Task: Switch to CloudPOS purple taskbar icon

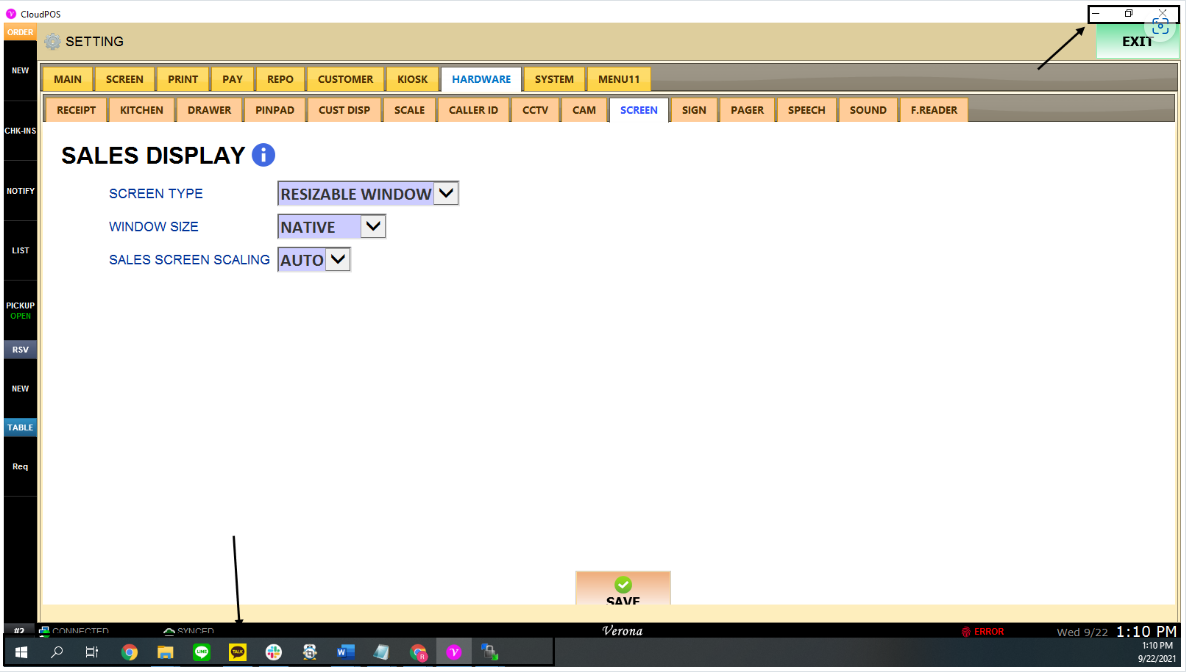Action: coord(454,652)
